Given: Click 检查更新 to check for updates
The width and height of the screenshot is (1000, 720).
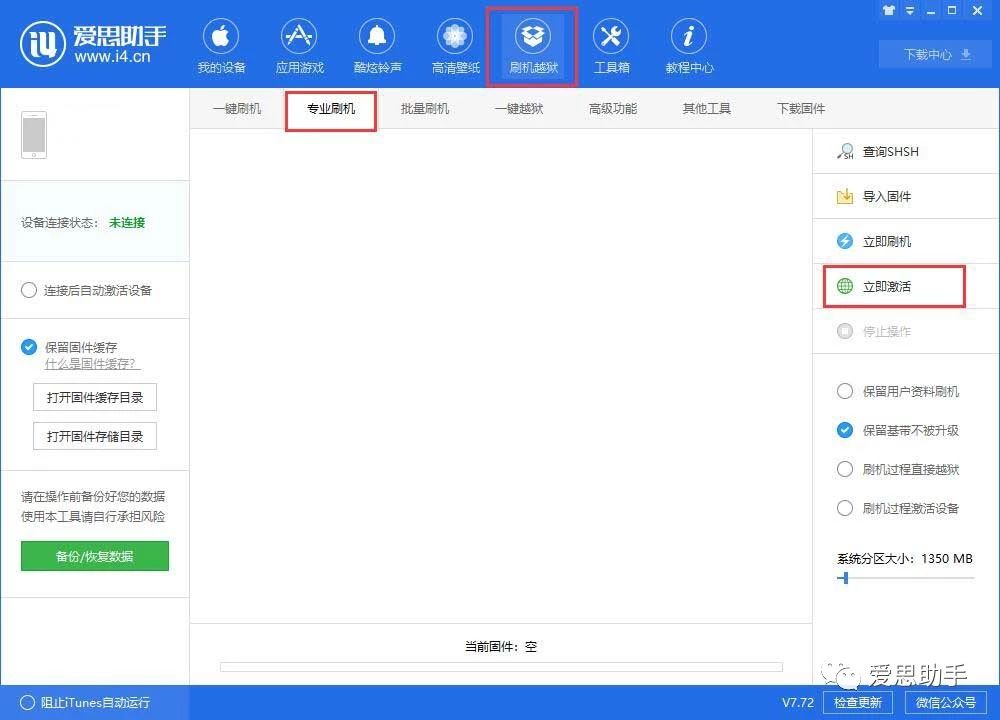Looking at the screenshot, I should tap(857, 703).
